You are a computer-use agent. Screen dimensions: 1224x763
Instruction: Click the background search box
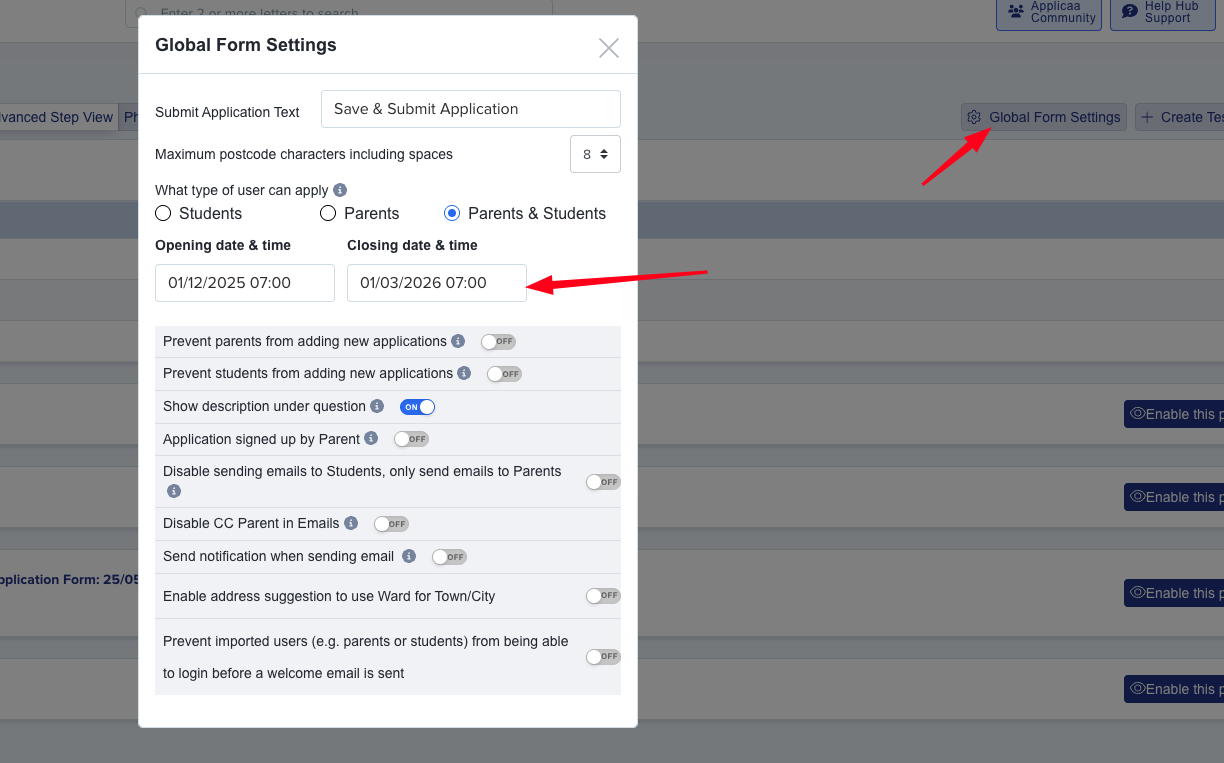click(339, 13)
